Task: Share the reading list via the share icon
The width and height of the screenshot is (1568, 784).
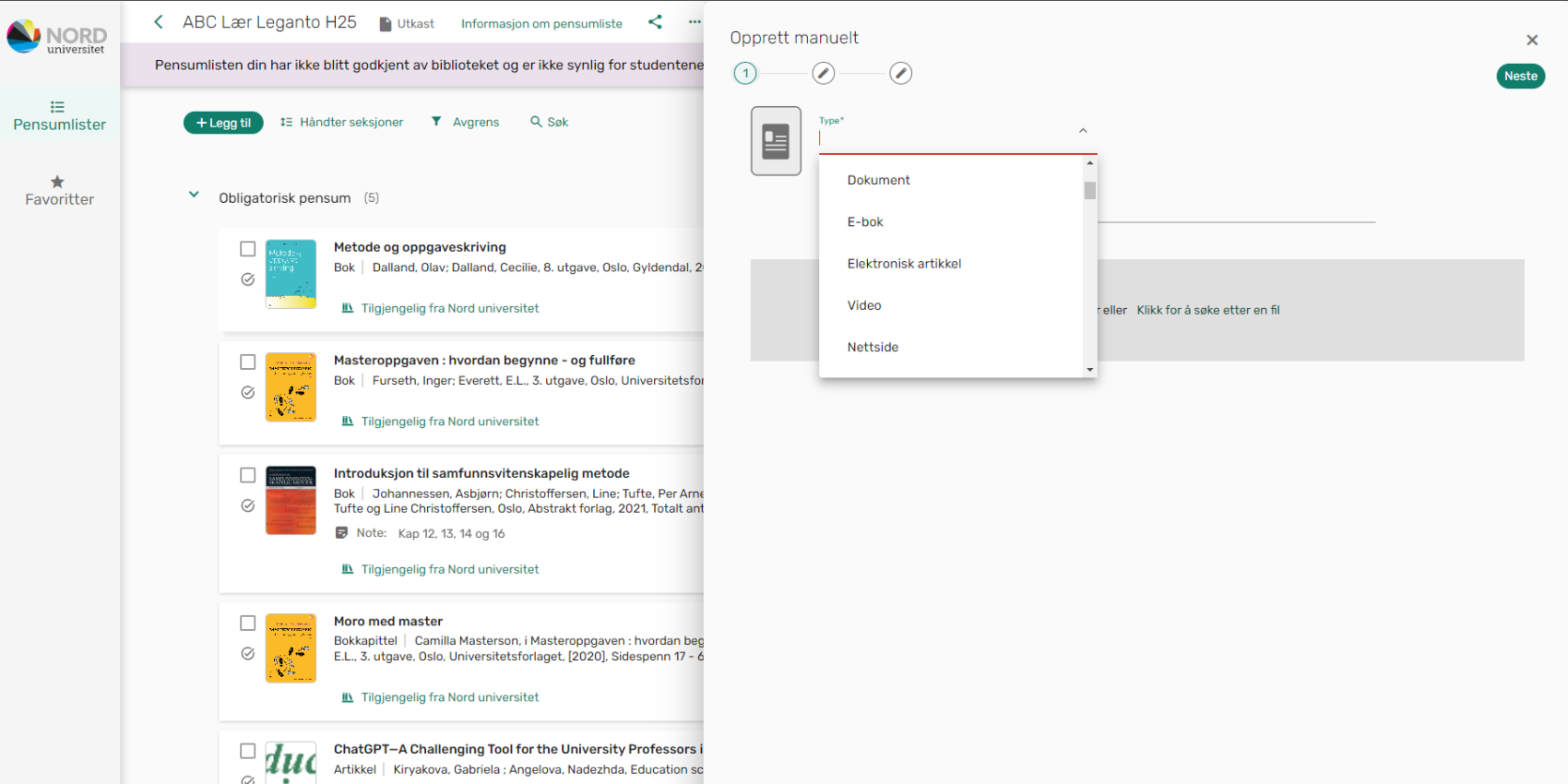Action: 655,22
